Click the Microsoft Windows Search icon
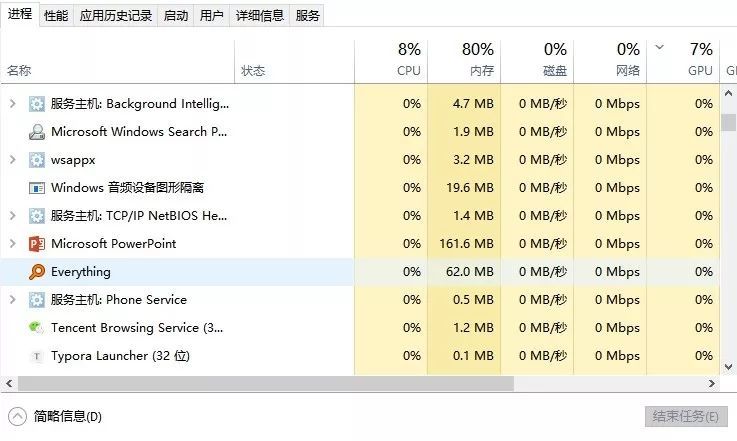Image resolution: width=737 pixels, height=441 pixels. [37, 132]
